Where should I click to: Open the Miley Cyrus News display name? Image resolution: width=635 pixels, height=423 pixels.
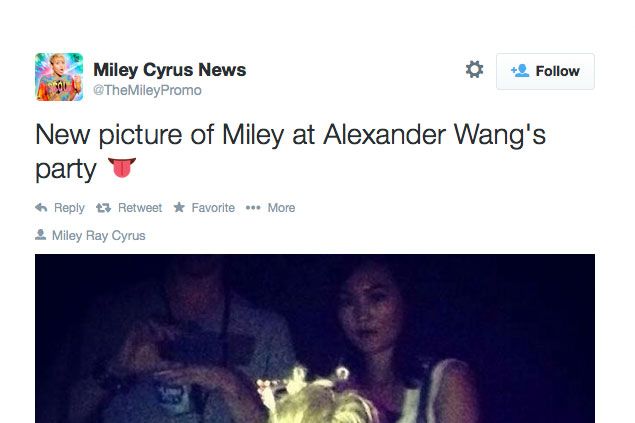tap(170, 70)
